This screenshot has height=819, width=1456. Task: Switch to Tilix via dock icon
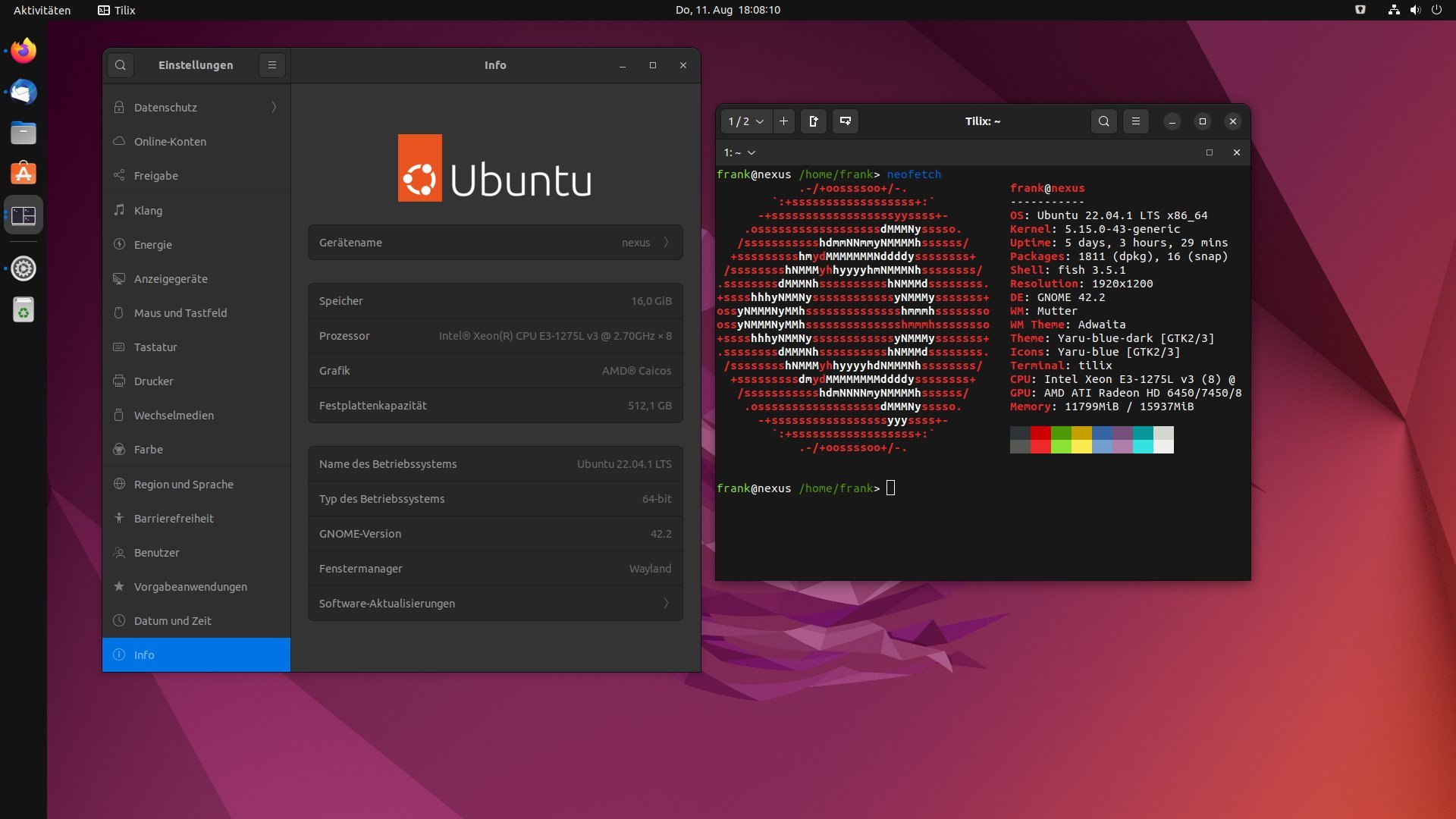24,215
